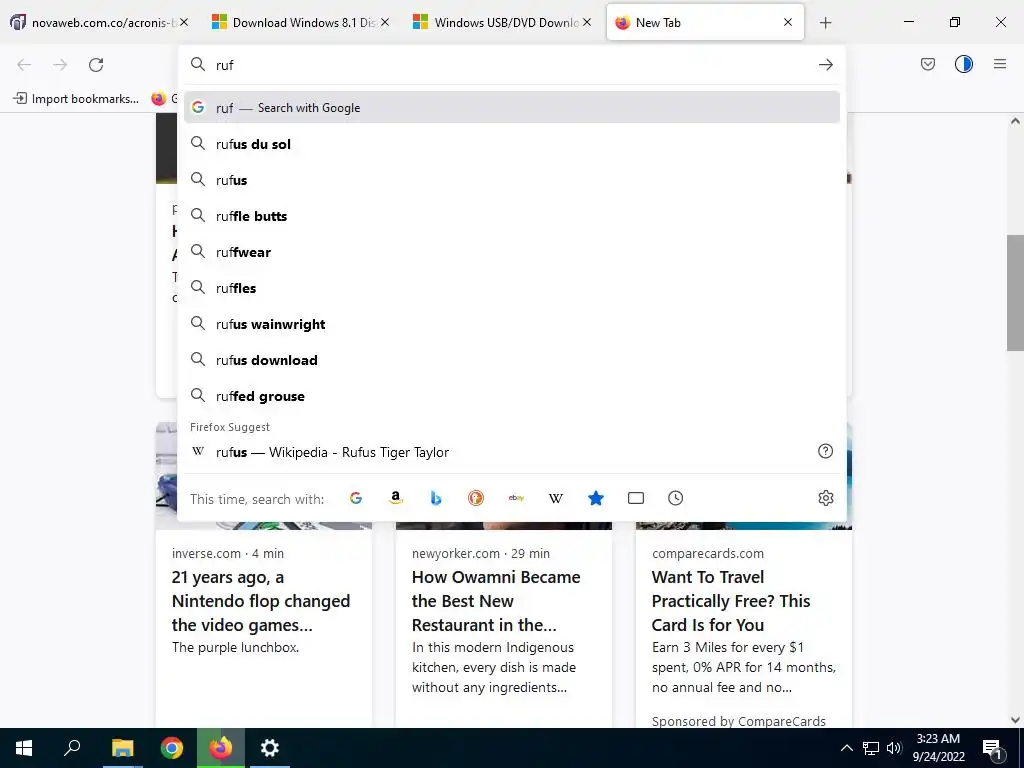Search history using the clock icon
Image resolution: width=1024 pixels, height=768 pixels.
click(675, 498)
